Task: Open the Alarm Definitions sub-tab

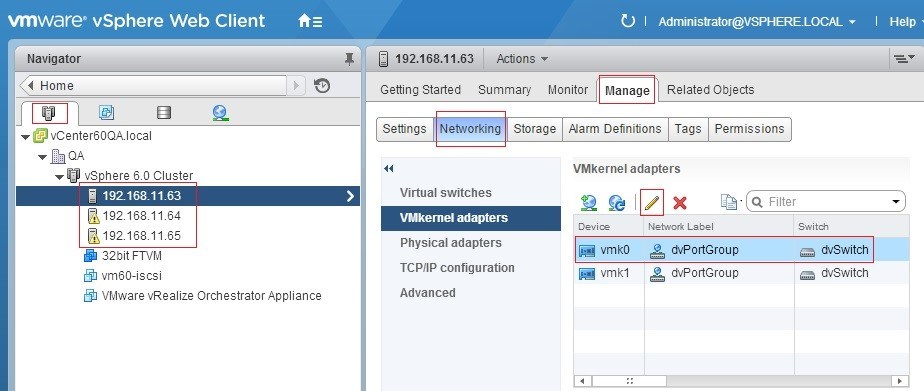Action: tap(615, 128)
